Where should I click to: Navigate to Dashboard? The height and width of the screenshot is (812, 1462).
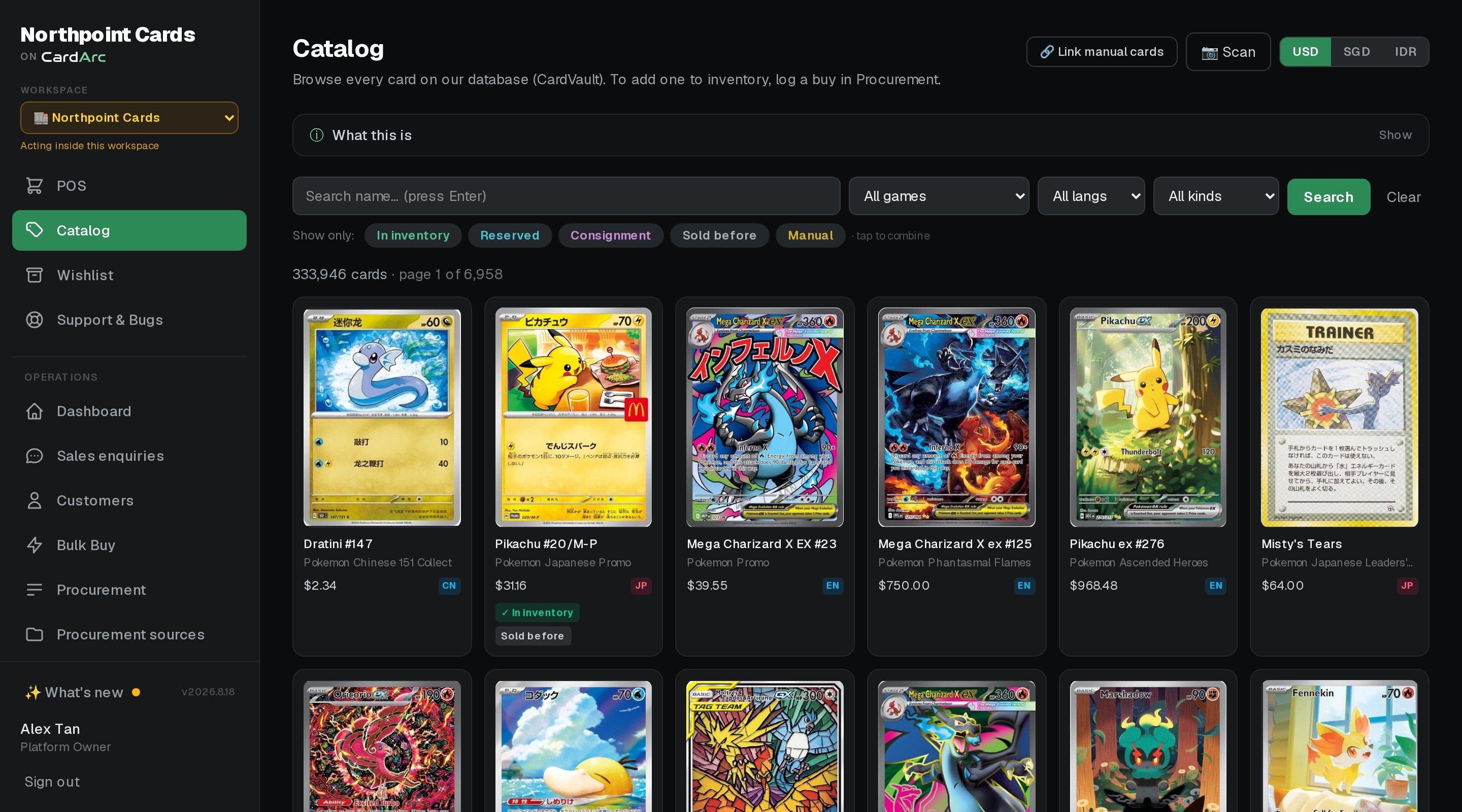129,411
